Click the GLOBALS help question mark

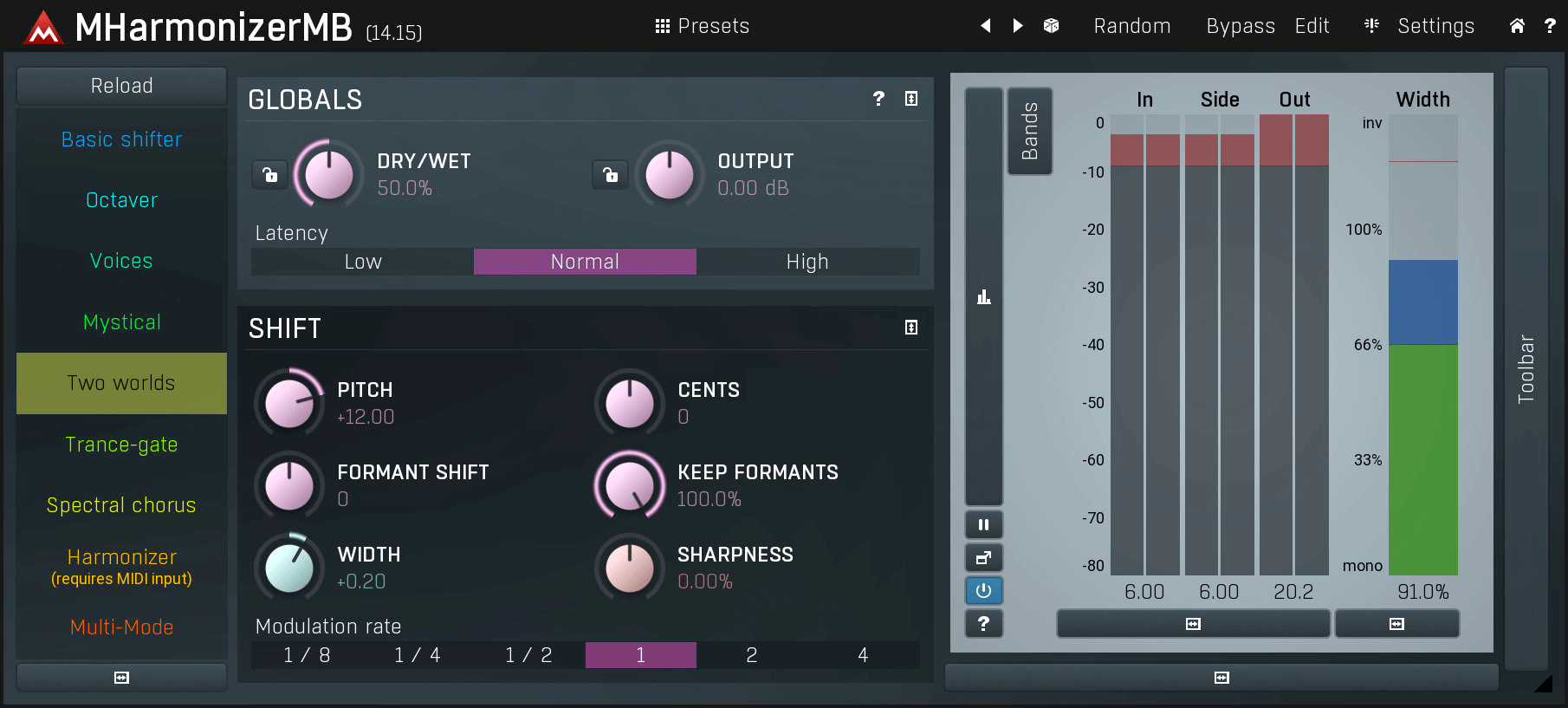pos(878,99)
